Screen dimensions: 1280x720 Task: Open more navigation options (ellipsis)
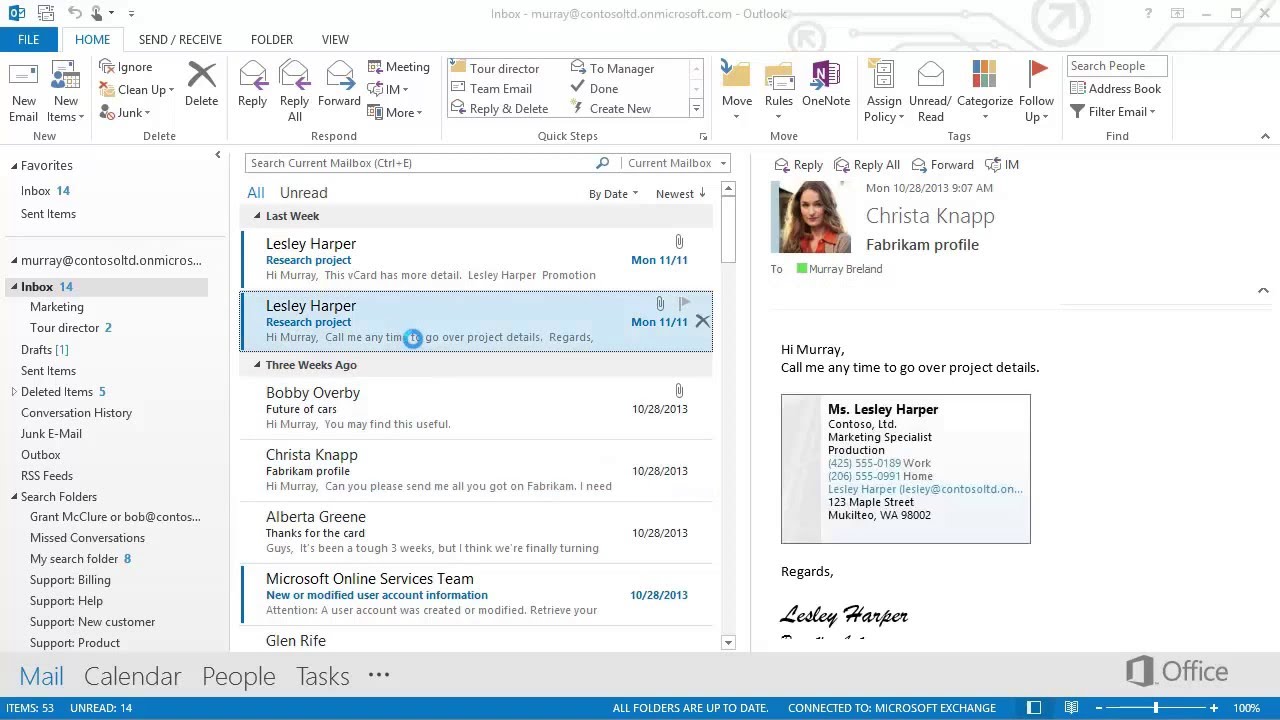378,675
